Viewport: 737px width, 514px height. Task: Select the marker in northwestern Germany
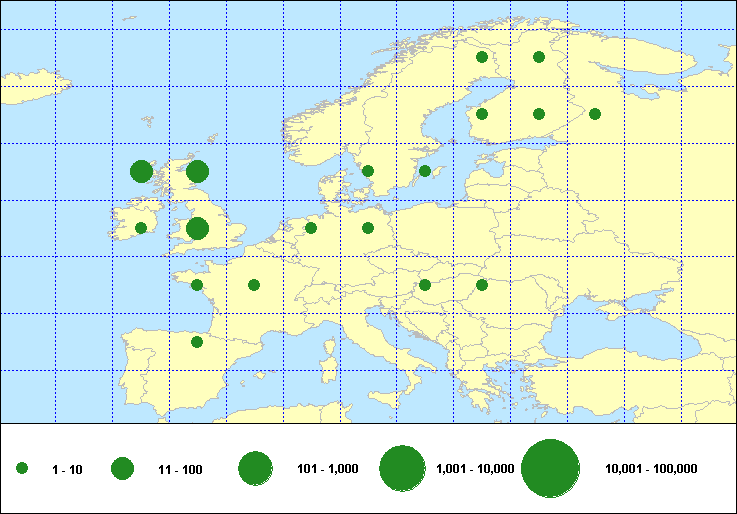click(x=311, y=228)
